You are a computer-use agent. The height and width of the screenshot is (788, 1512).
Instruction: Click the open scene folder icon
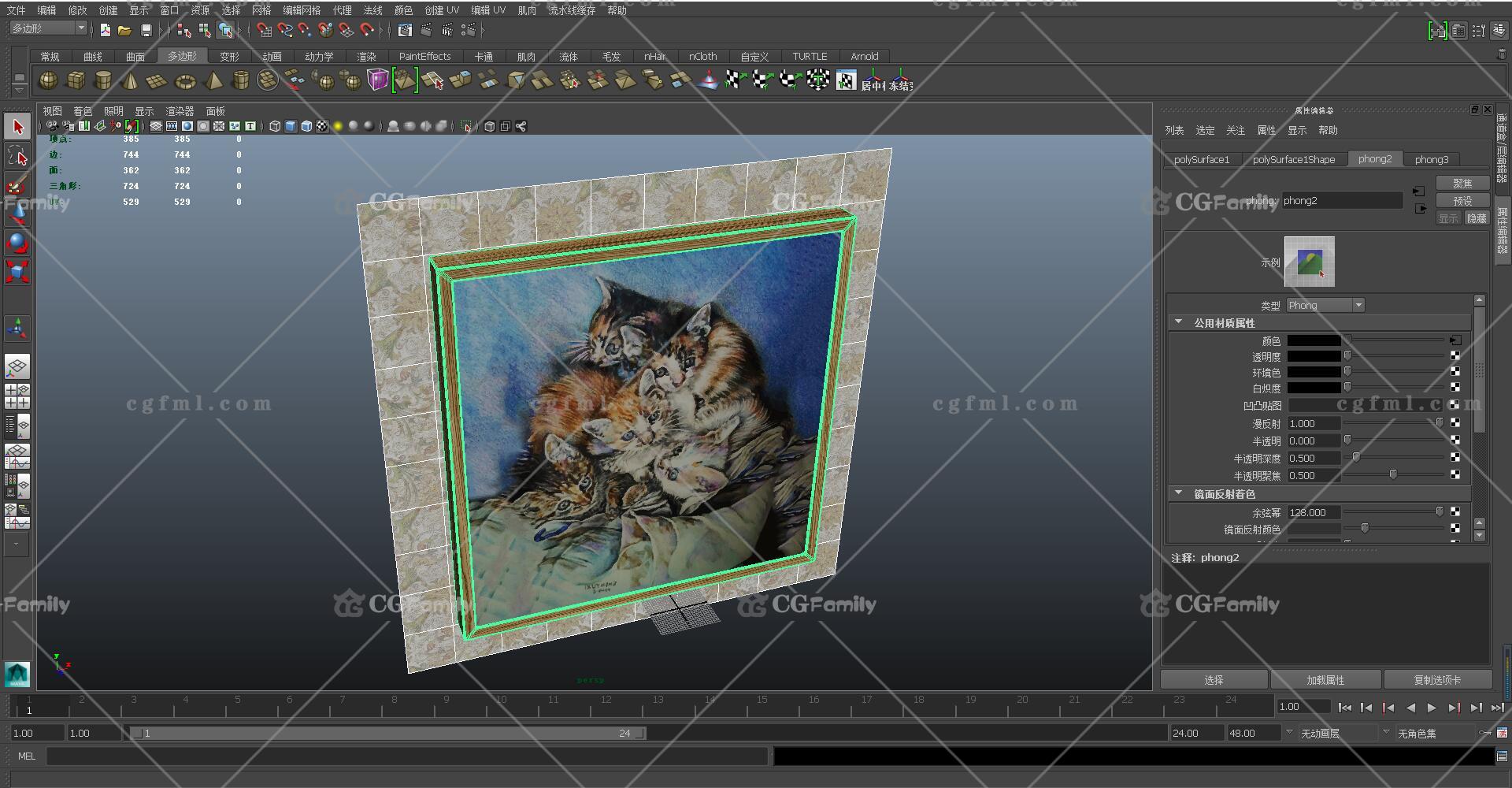(x=124, y=30)
